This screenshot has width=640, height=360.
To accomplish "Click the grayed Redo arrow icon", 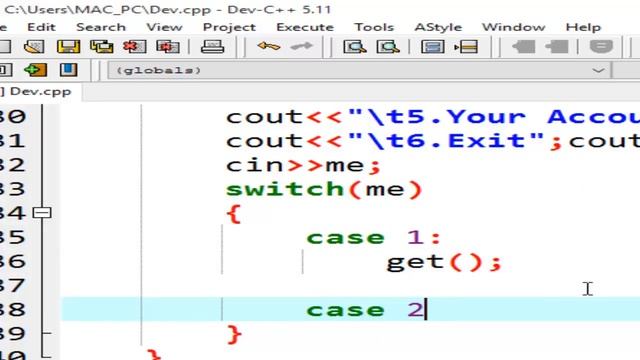I will [301, 47].
